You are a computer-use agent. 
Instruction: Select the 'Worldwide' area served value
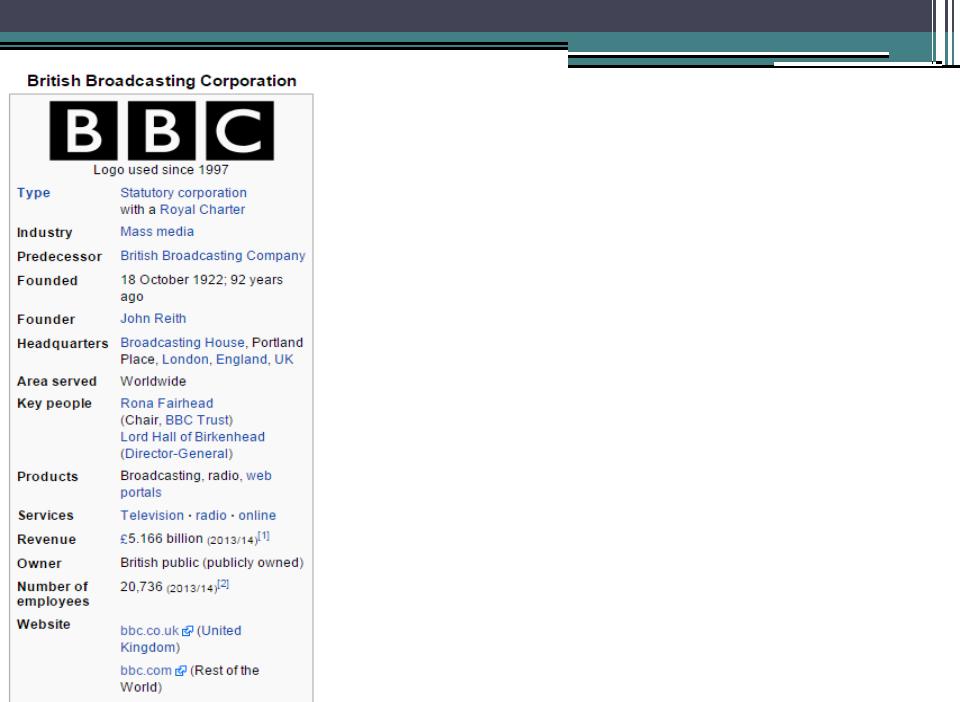point(153,381)
